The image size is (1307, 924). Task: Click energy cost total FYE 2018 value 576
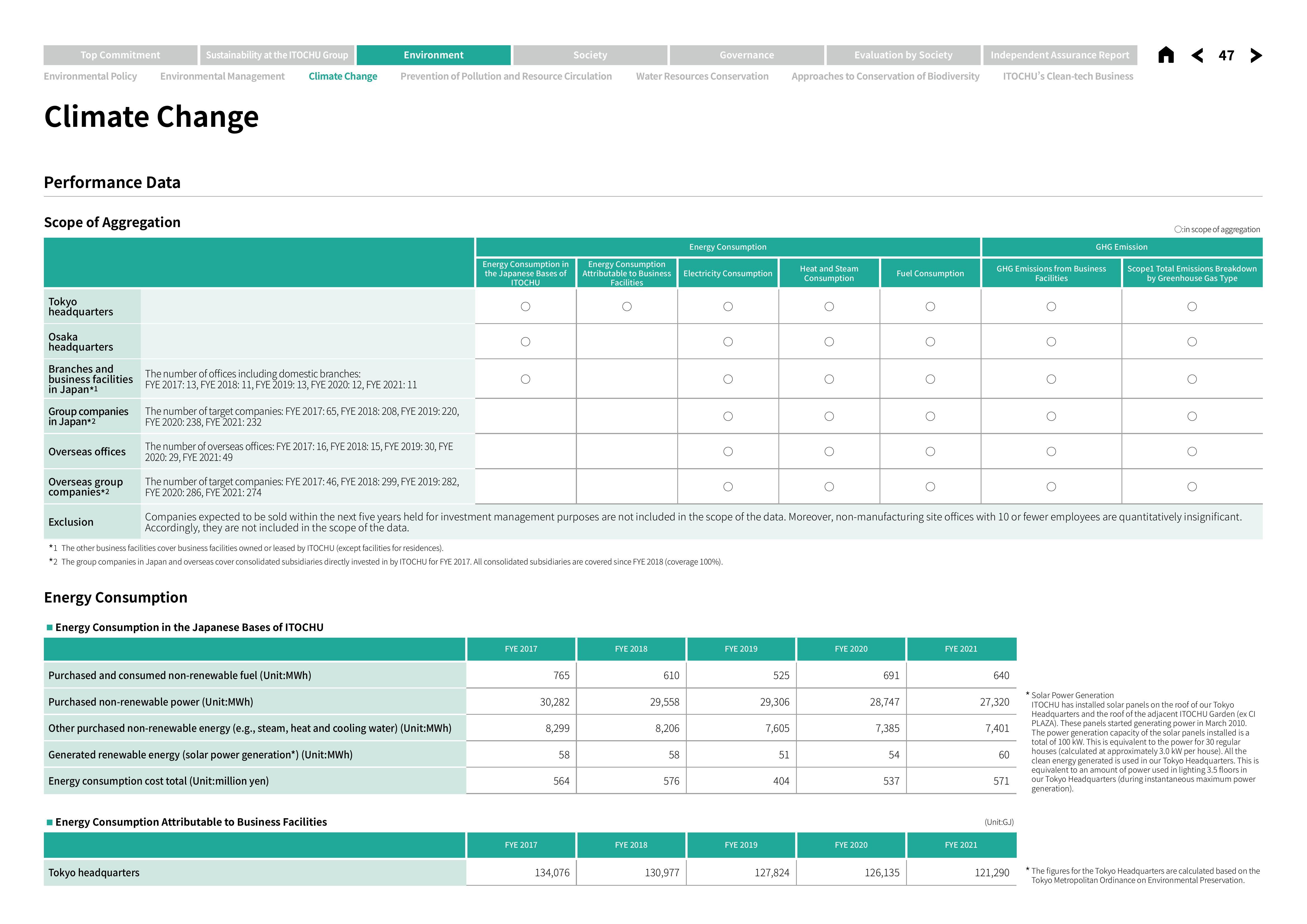coord(671,781)
